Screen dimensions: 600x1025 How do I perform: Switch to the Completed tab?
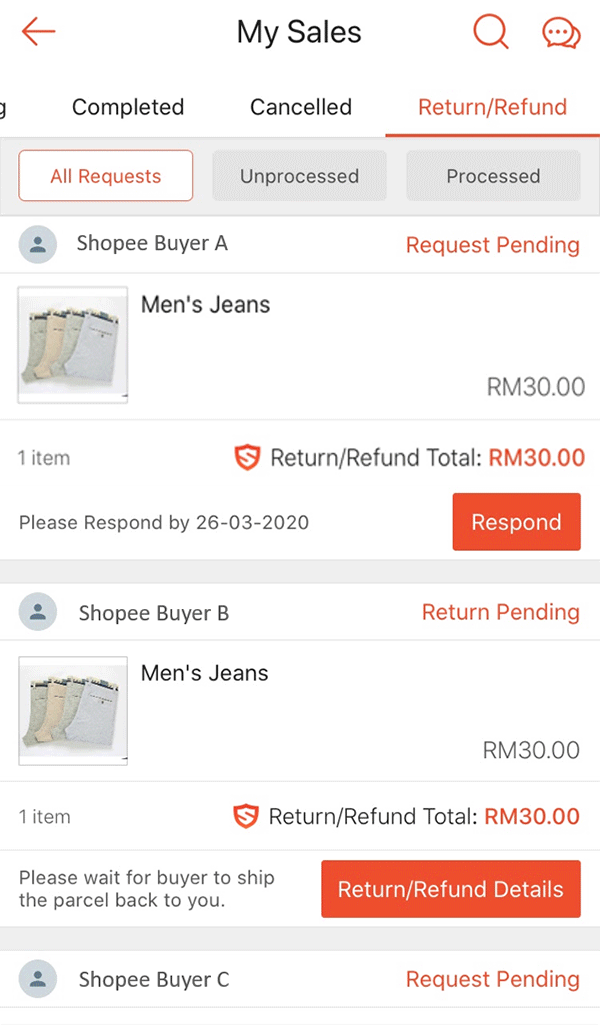coord(128,107)
